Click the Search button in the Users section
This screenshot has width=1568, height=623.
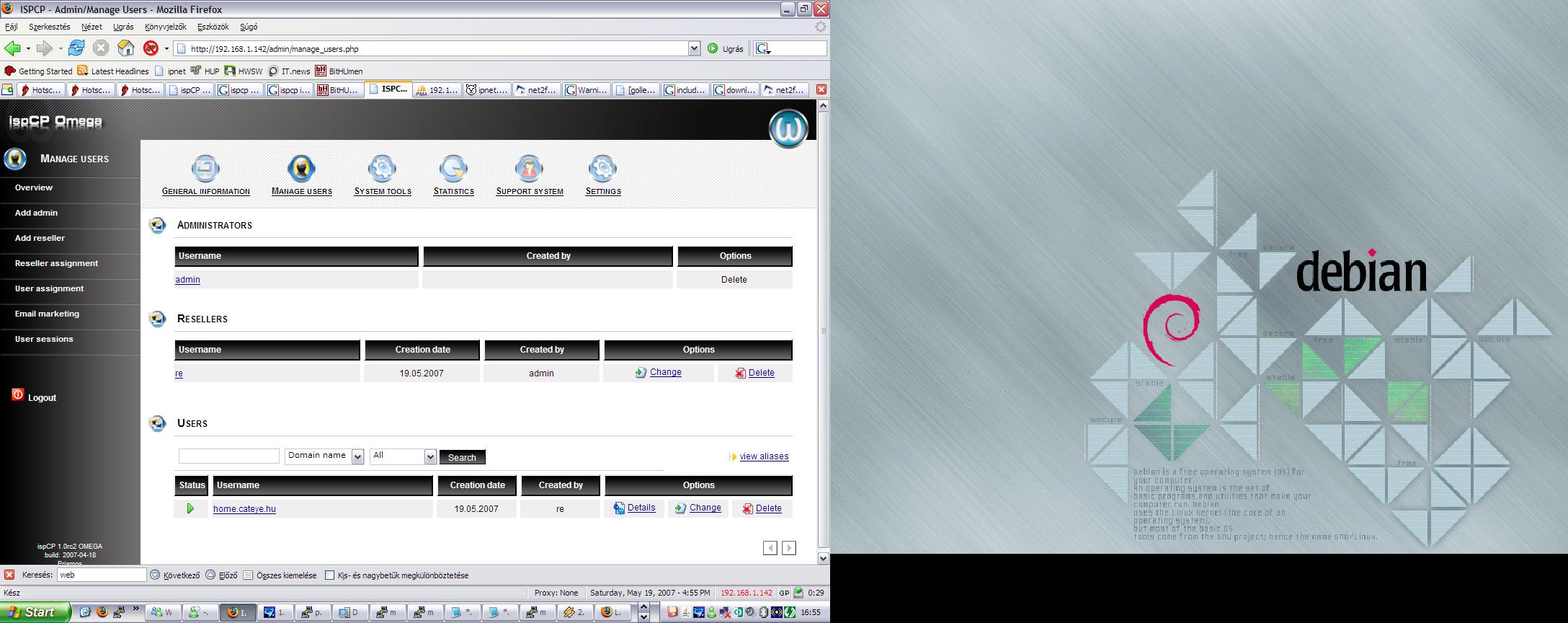(462, 457)
